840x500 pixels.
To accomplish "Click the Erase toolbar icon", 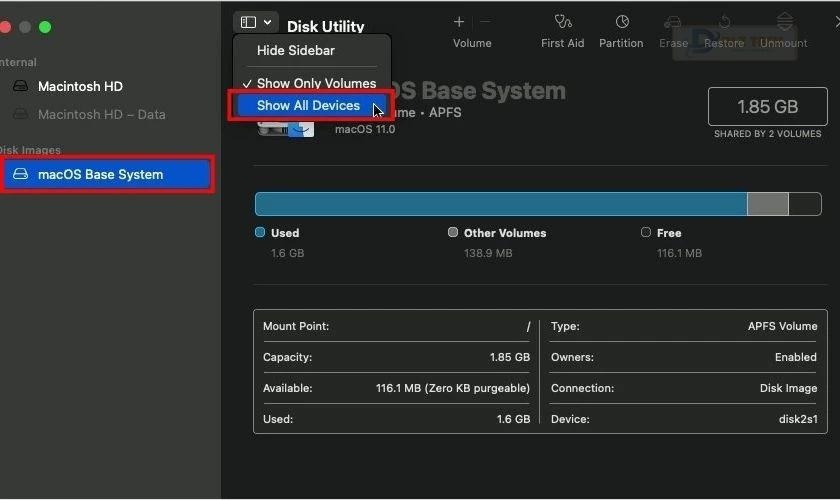I will tap(673, 22).
